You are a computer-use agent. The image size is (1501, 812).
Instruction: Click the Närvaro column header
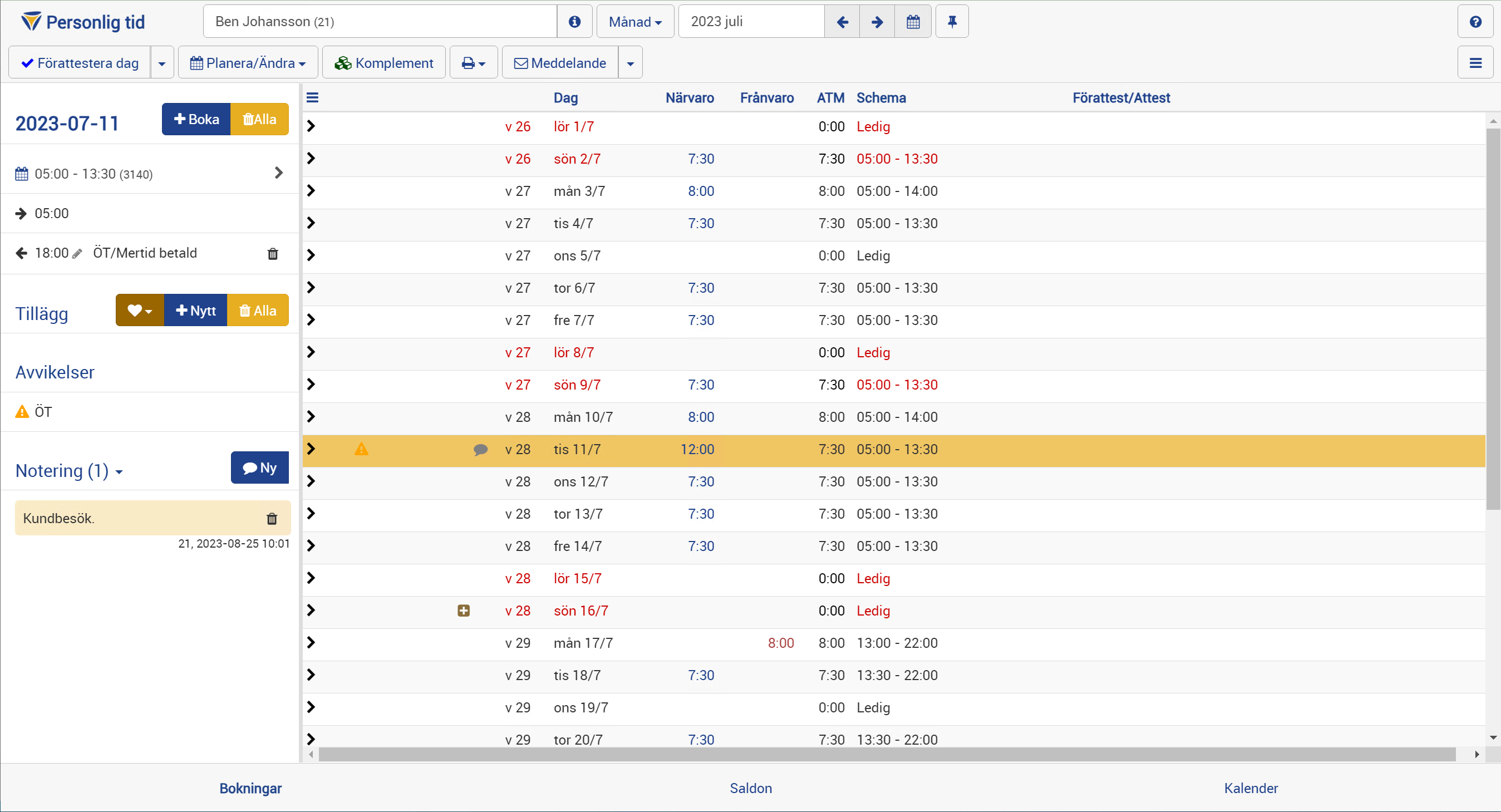[x=690, y=98]
